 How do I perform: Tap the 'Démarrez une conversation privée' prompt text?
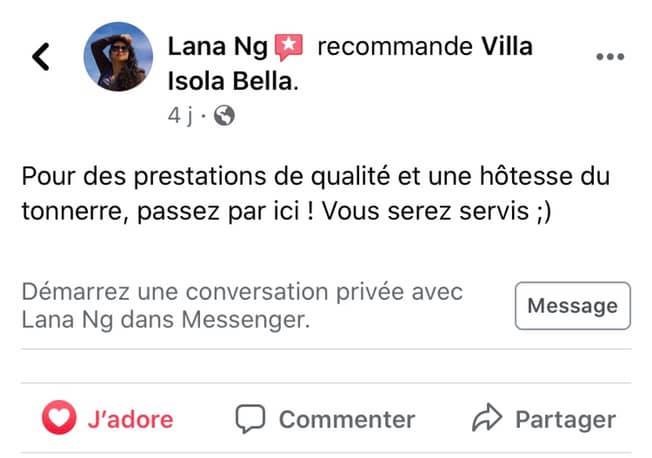[242, 292]
